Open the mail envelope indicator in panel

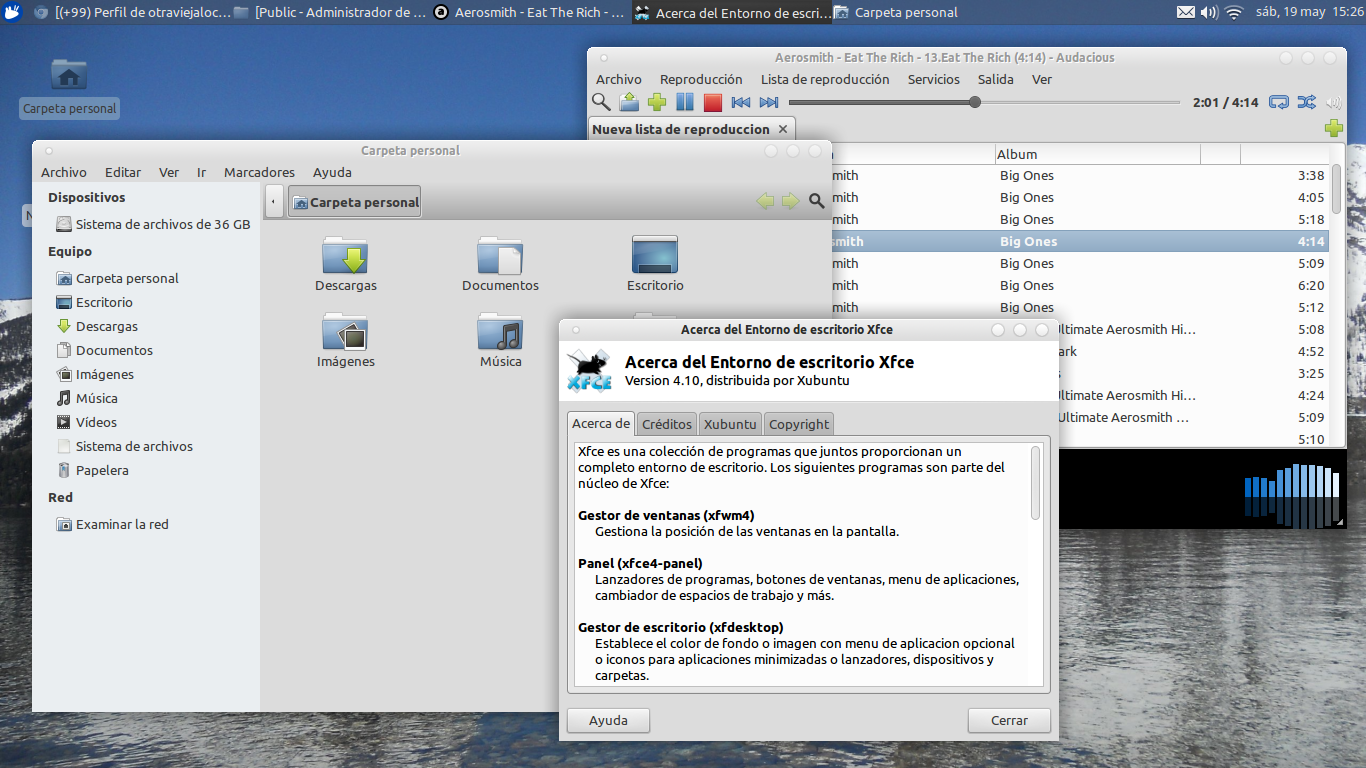tap(1185, 12)
